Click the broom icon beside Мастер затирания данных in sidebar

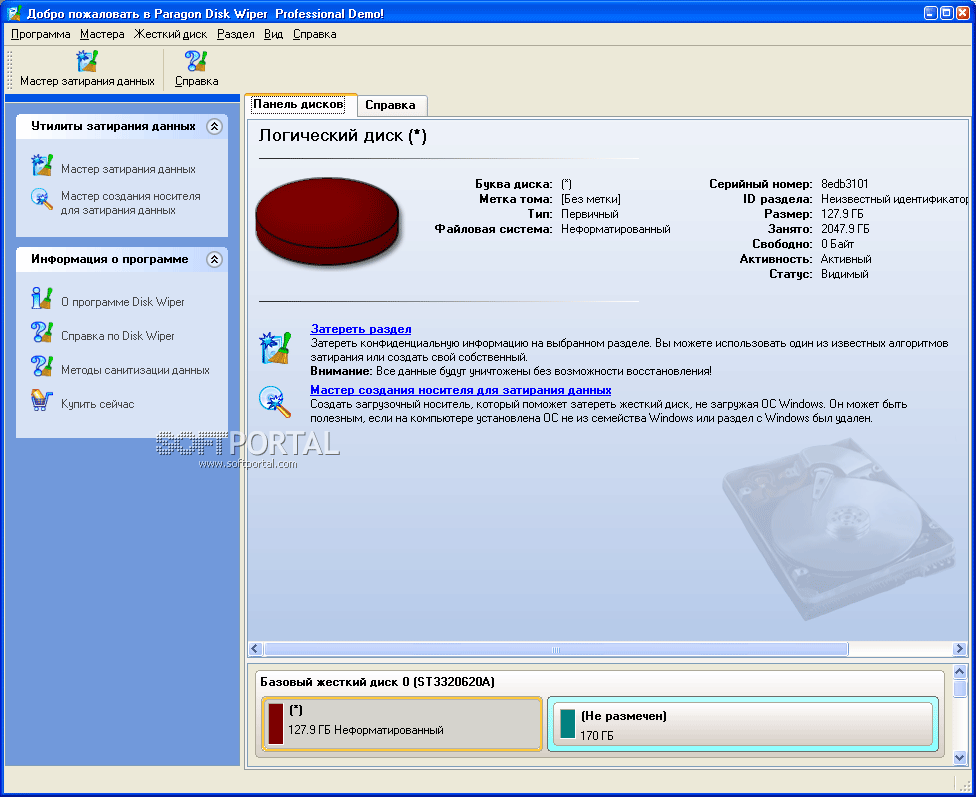click(x=42, y=166)
